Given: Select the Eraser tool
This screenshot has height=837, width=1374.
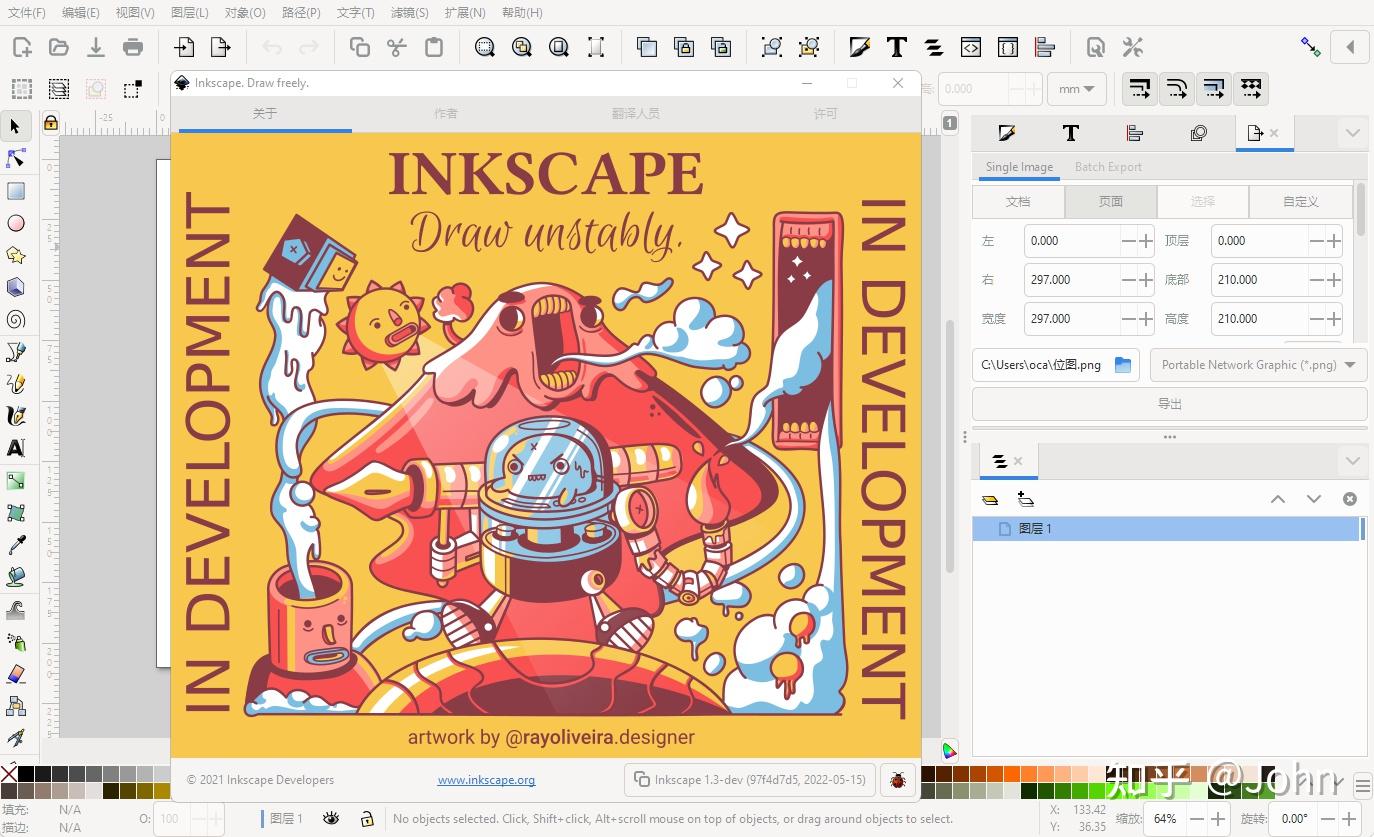Looking at the screenshot, I should (x=15, y=674).
